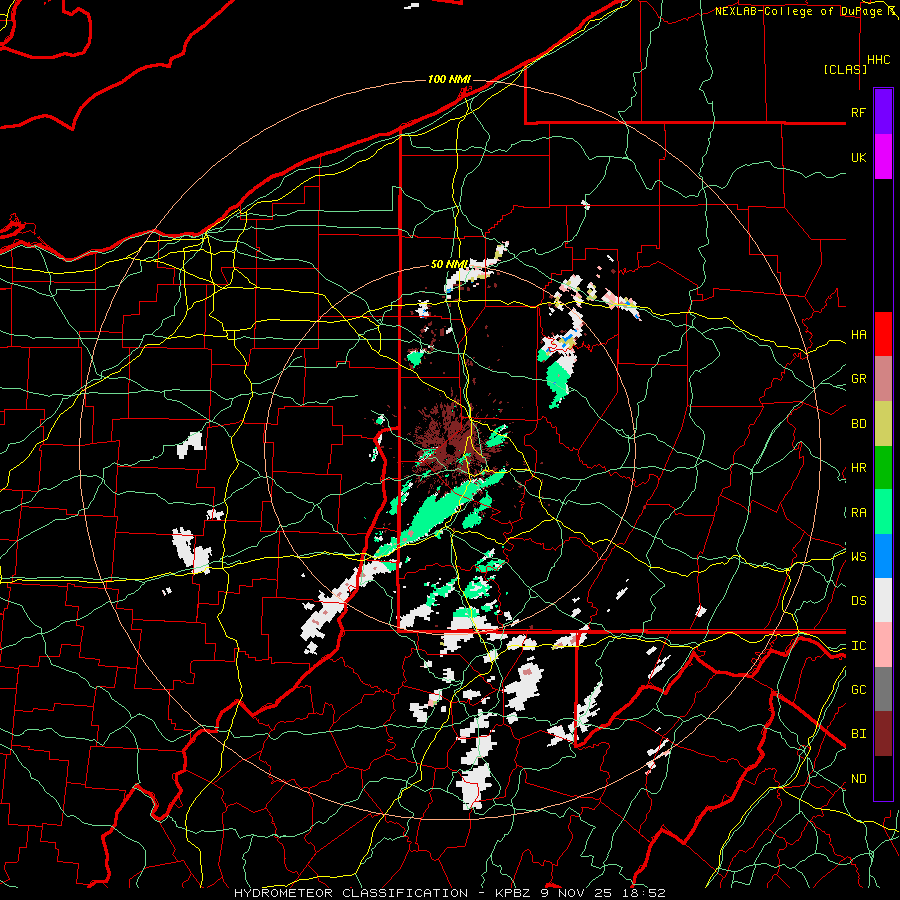Click the red HA legend color swatch
Viewport: 900px width, 900px height.
(x=883, y=334)
